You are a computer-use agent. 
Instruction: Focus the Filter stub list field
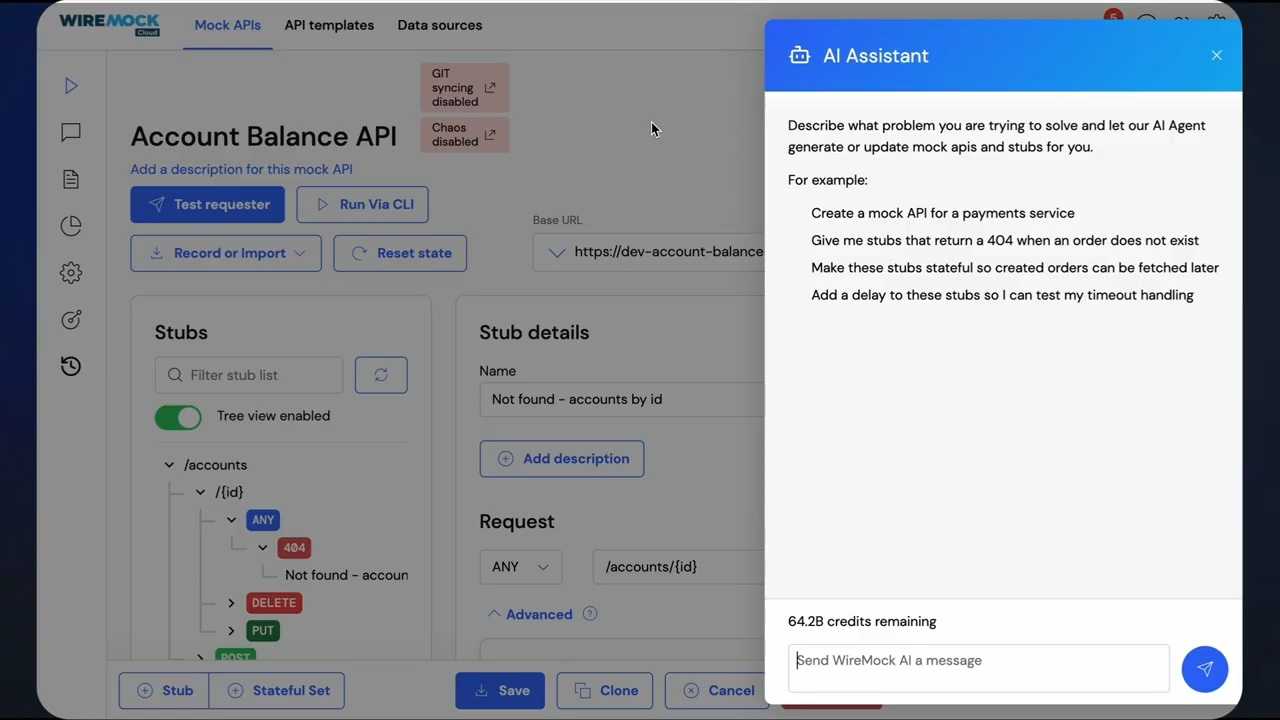(249, 375)
